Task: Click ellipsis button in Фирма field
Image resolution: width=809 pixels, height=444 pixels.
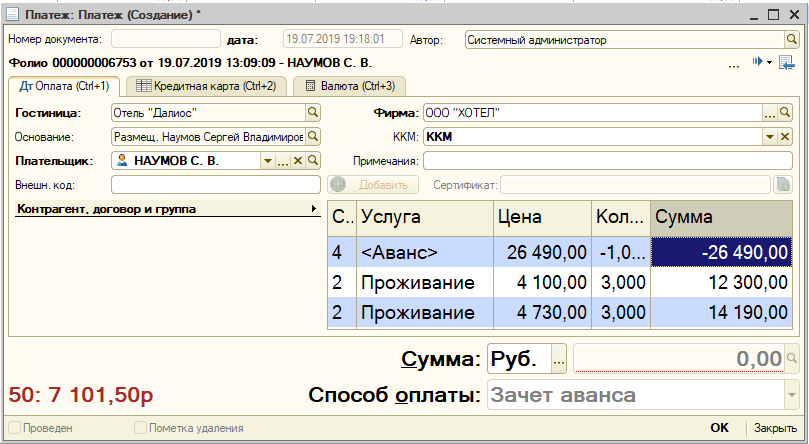Action: [x=770, y=112]
